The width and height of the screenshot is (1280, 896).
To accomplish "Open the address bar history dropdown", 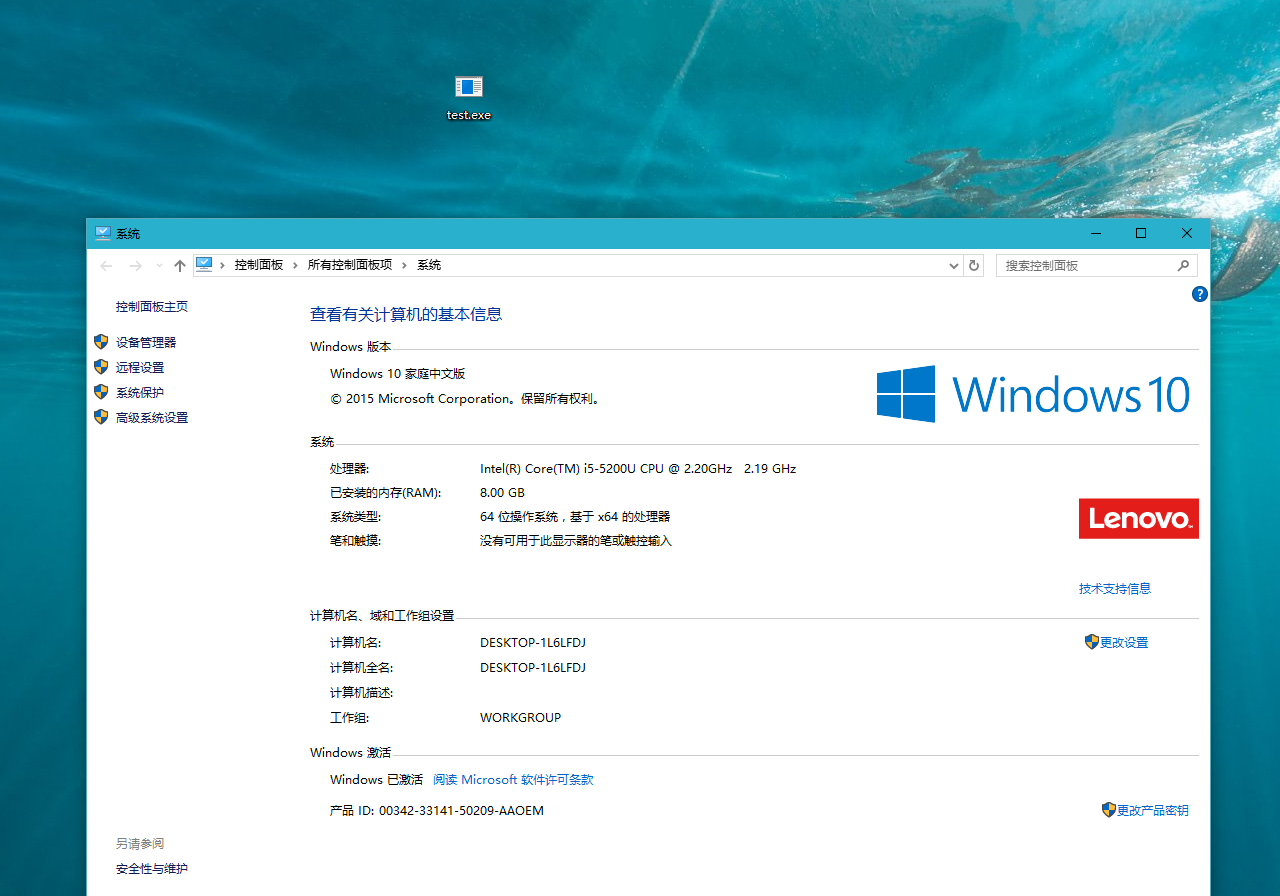I will coord(953,266).
